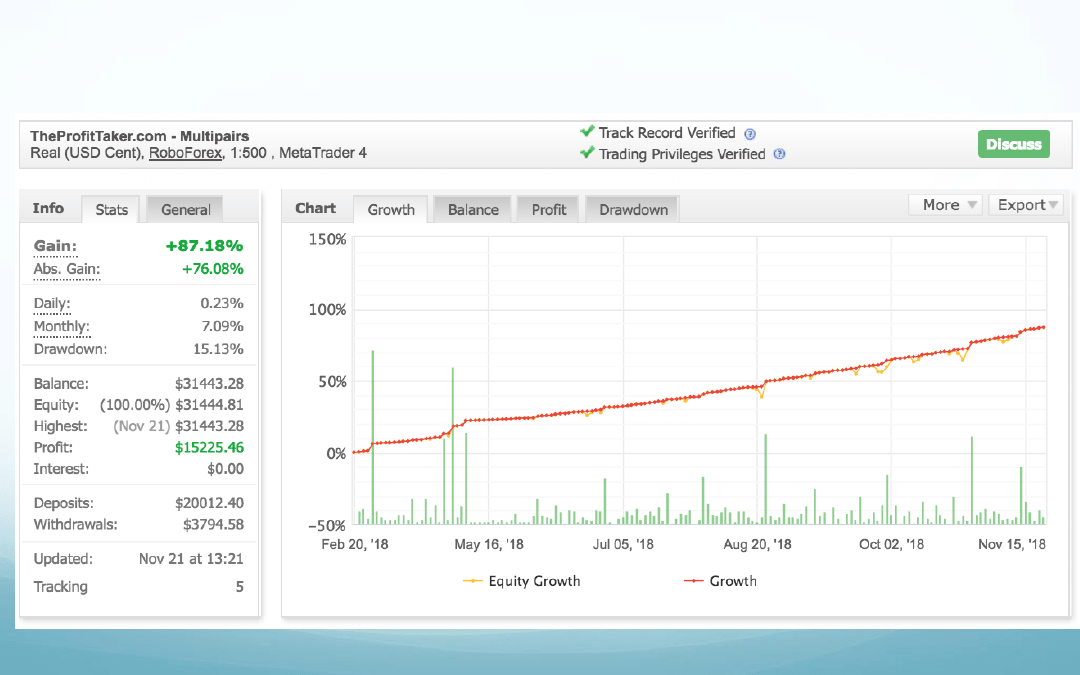
Task: View the Drawdown chart tab
Action: (x=633, y=209)
